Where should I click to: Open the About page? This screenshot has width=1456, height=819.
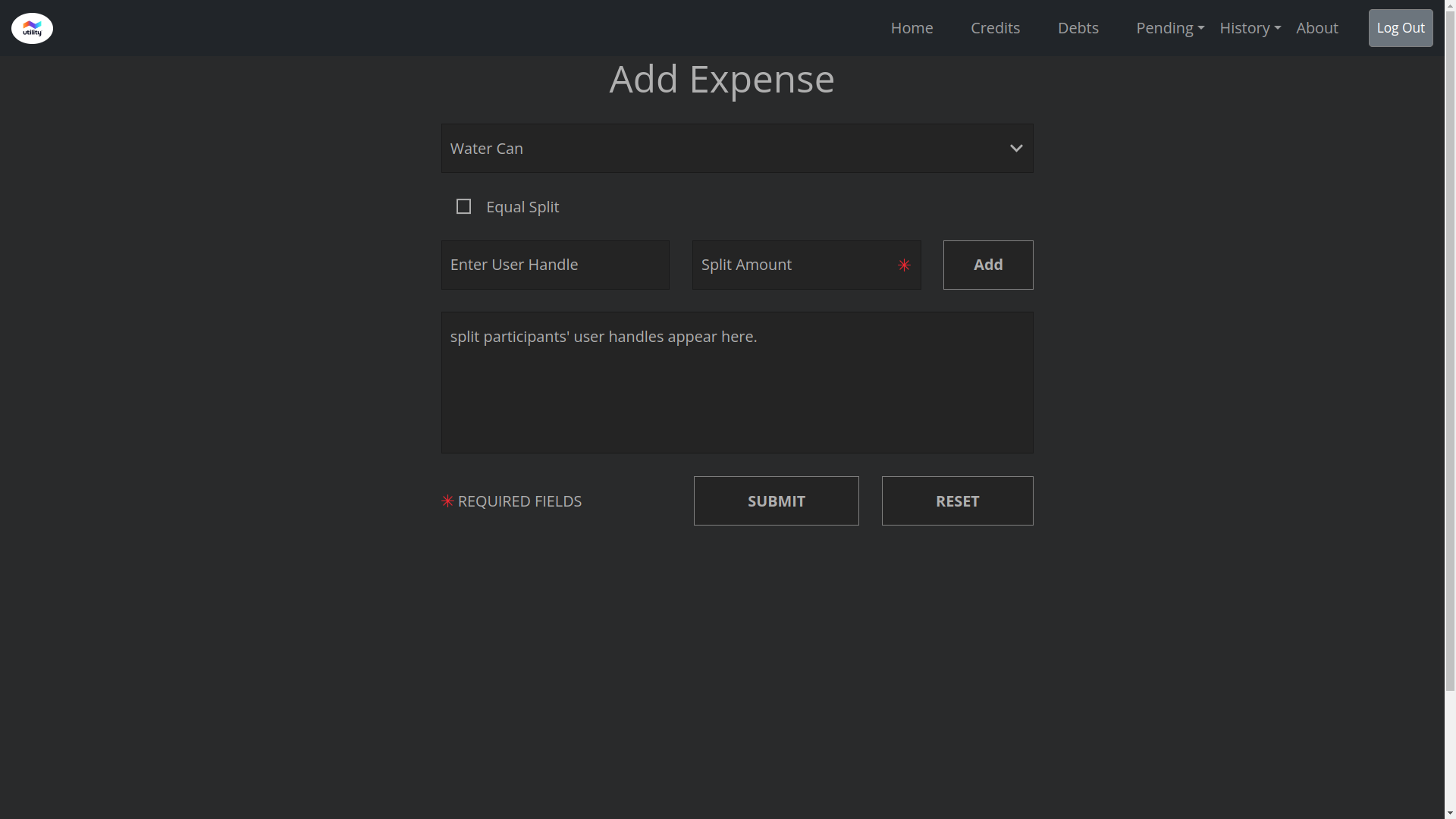coord(1316,28)
